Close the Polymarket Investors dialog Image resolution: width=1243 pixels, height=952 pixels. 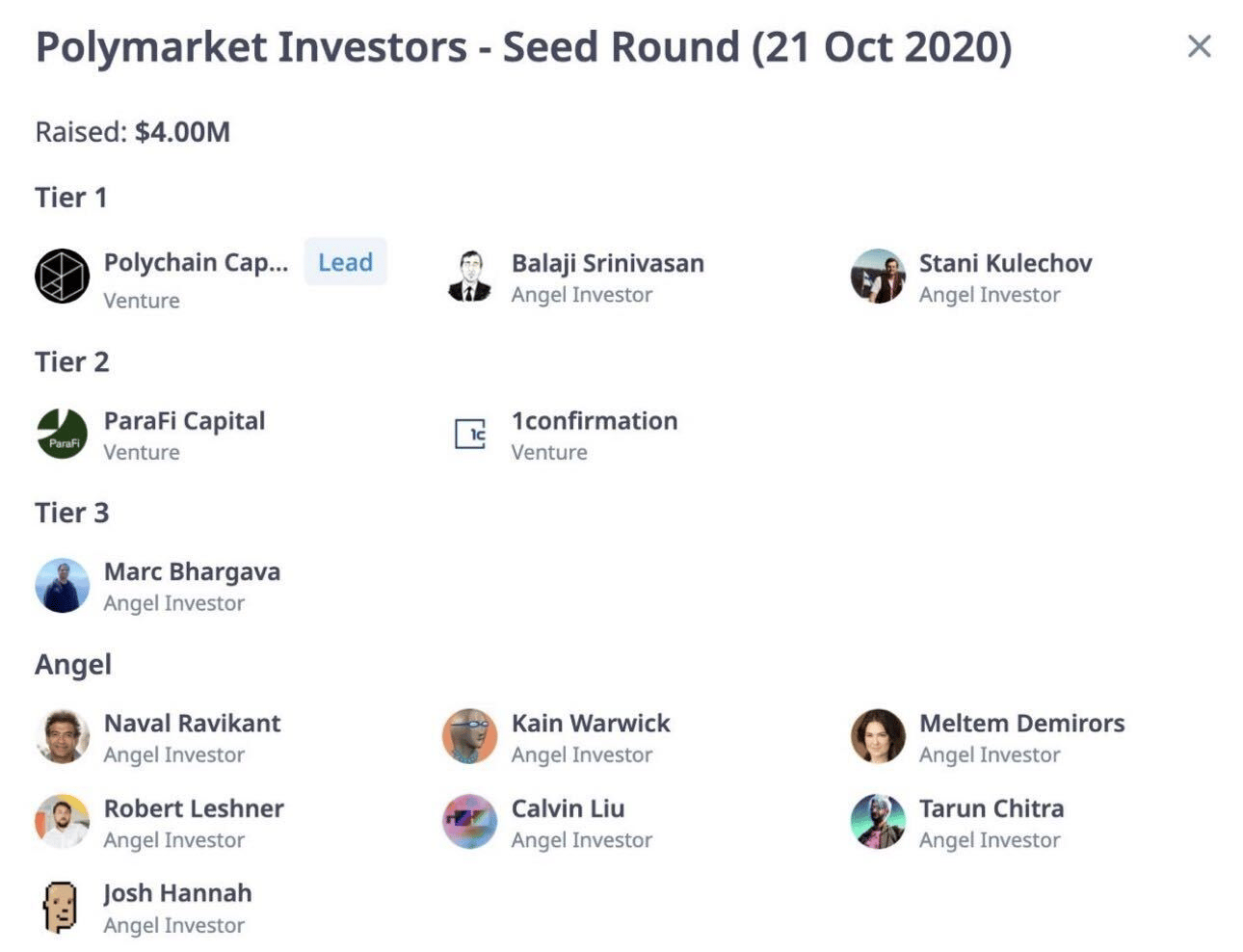coord(1199,46)
